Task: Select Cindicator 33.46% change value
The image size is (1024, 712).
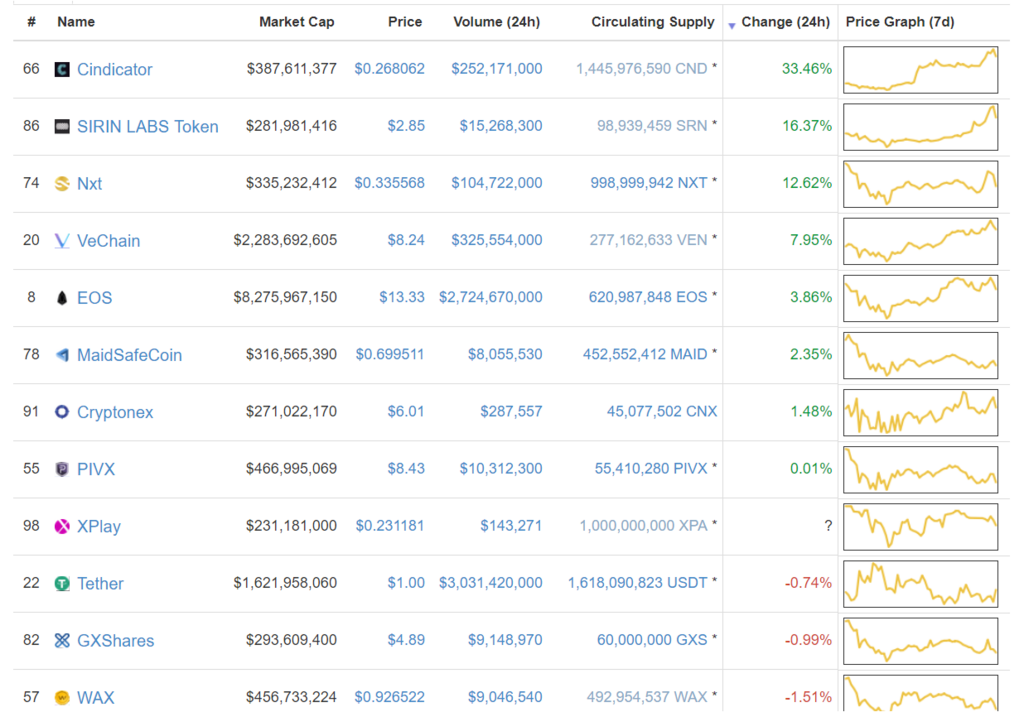Action: click(807, 69)
